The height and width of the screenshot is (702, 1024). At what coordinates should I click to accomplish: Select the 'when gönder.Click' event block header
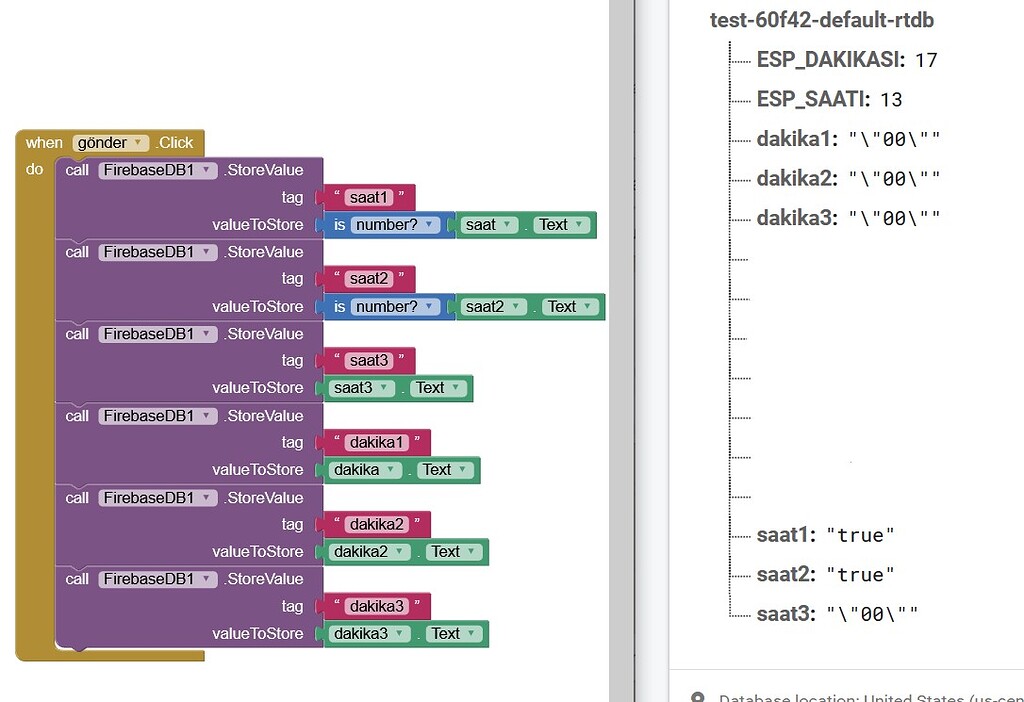click(x=42, y=143)
